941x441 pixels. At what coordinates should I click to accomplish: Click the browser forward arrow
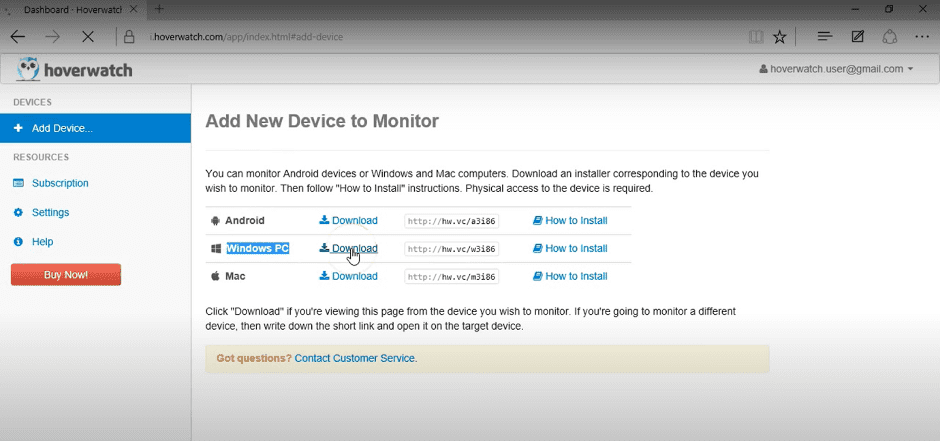(x=53, y=37)
